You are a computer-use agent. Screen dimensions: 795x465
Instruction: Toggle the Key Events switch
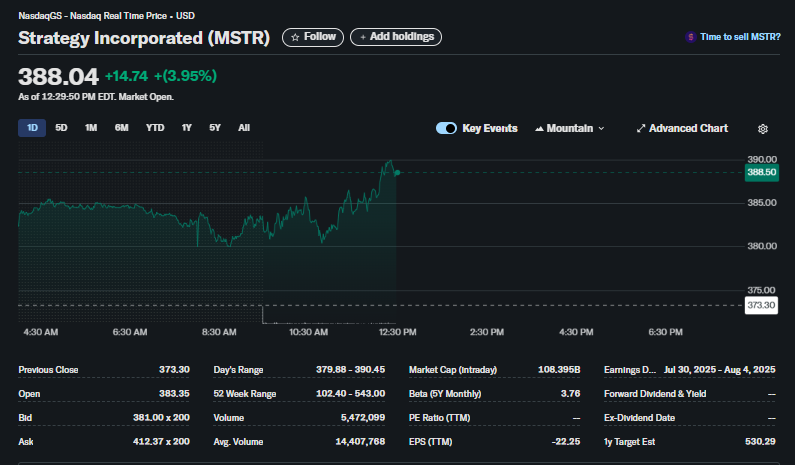446,128
